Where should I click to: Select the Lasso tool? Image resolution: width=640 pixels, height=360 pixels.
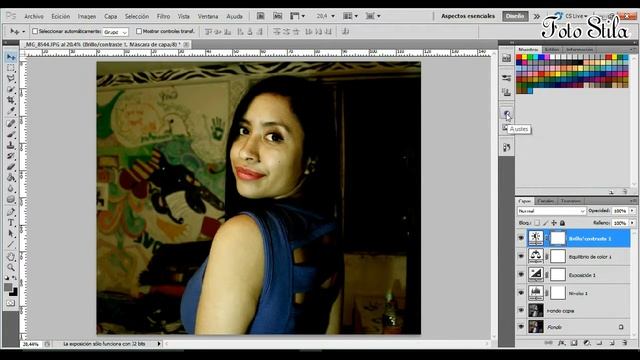pyautogui.click(x=11, y=78)
